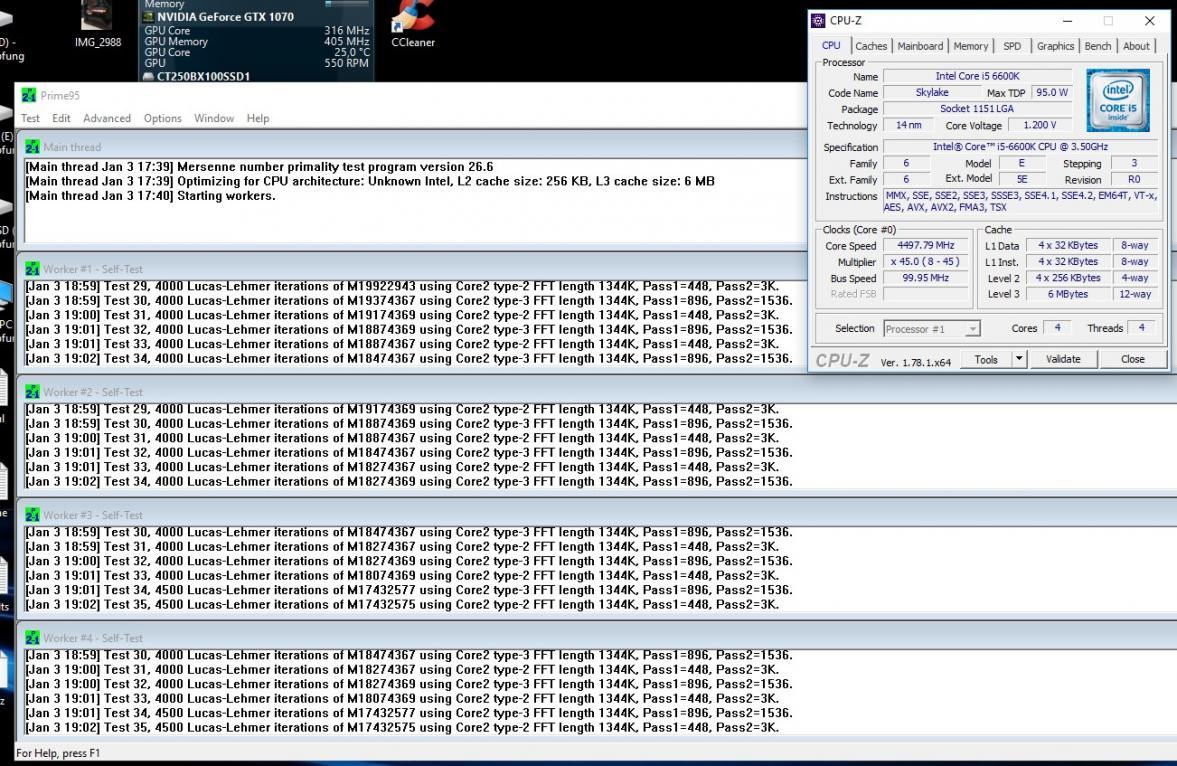Image resolution: width=1177 pixels, height=766 pixels.
Task: Click the Cores count value in CPU-Z
Action: (x=1057, y=328)
